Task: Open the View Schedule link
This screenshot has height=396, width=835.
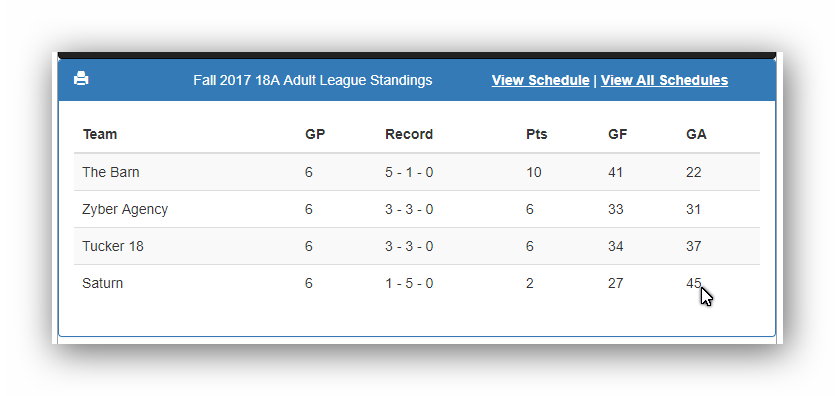Action: (x=540, y=80)
